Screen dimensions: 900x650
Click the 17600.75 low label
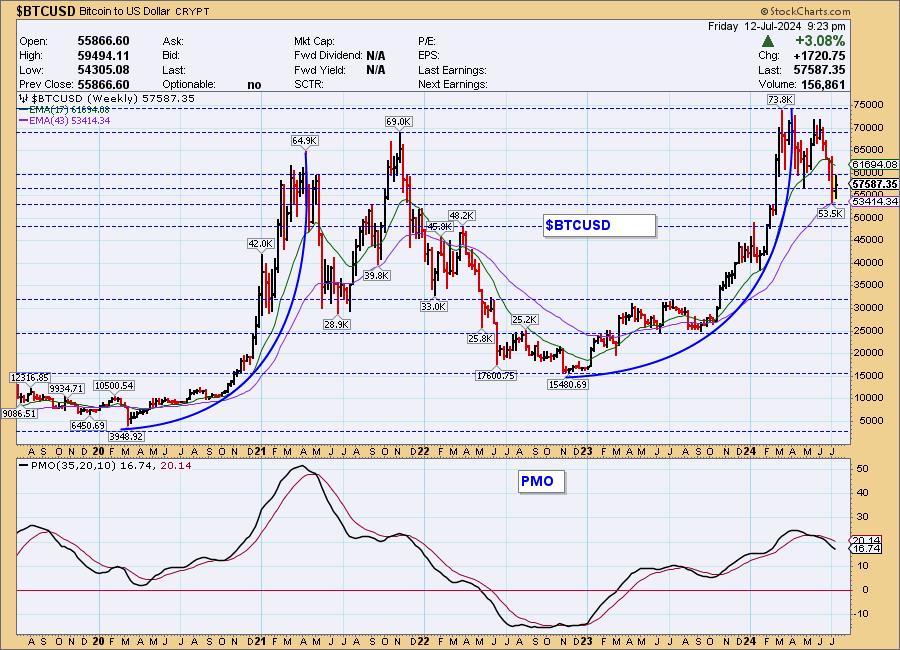496,376
